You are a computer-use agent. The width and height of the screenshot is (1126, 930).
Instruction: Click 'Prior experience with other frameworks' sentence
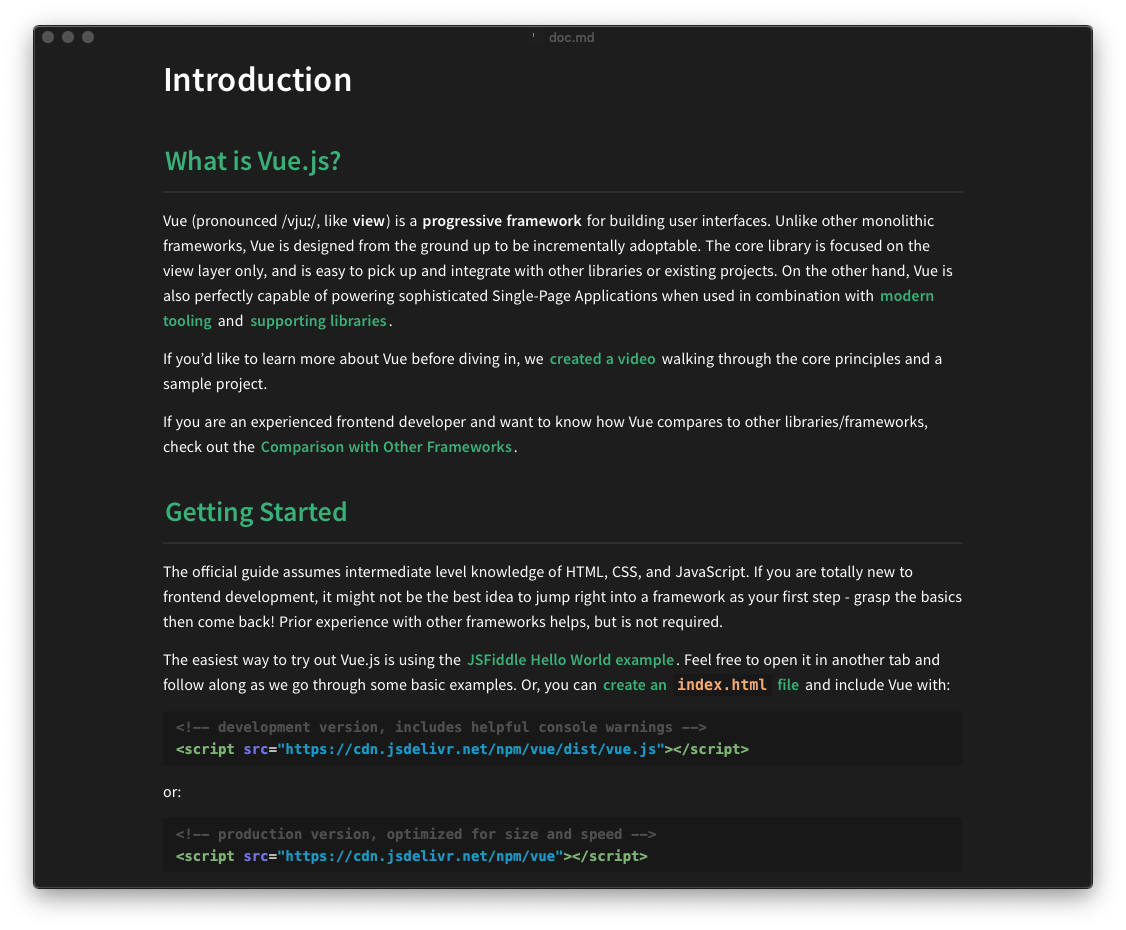[501, 622]
